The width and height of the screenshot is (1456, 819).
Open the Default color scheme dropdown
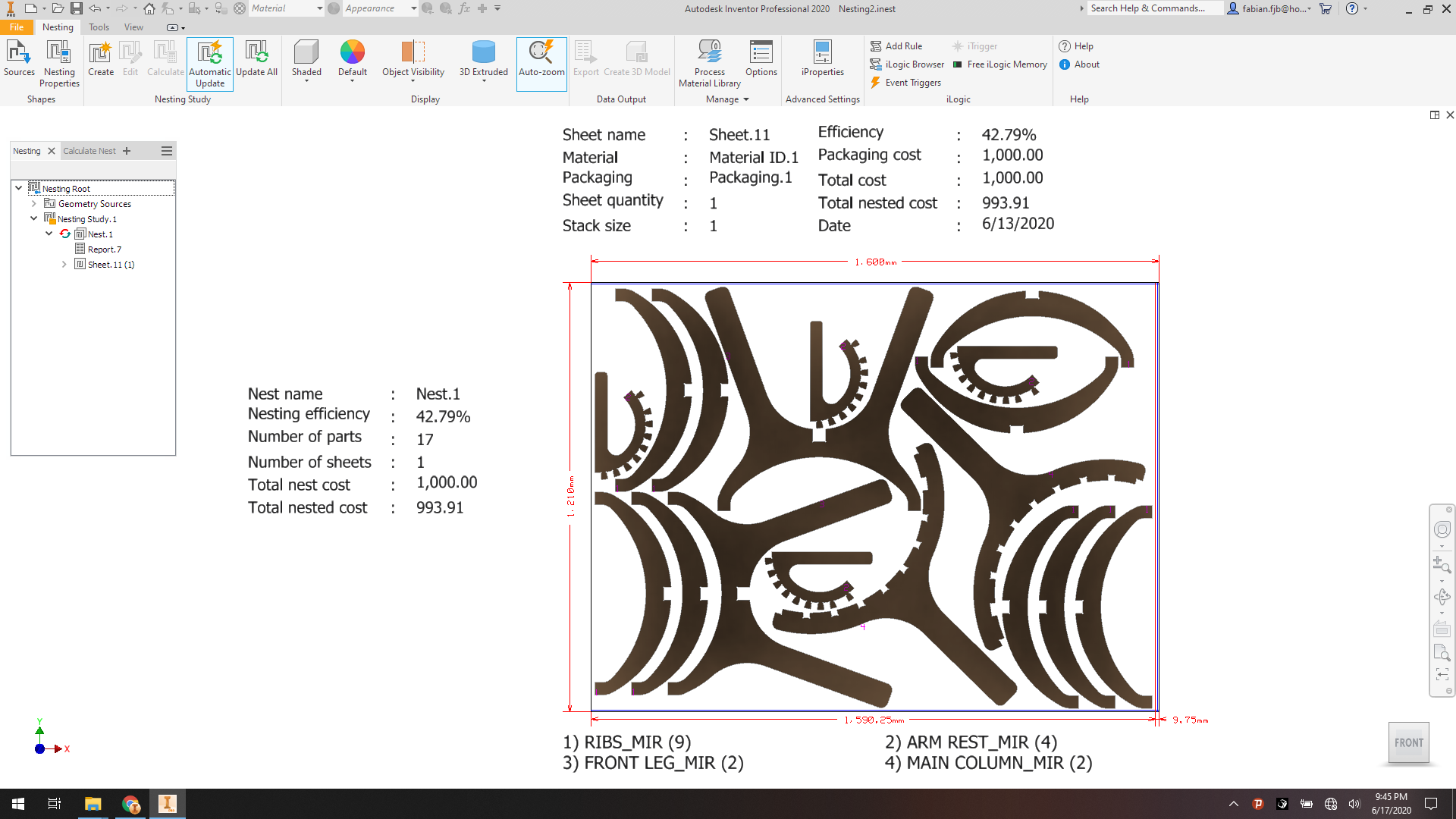pos(353,61)
